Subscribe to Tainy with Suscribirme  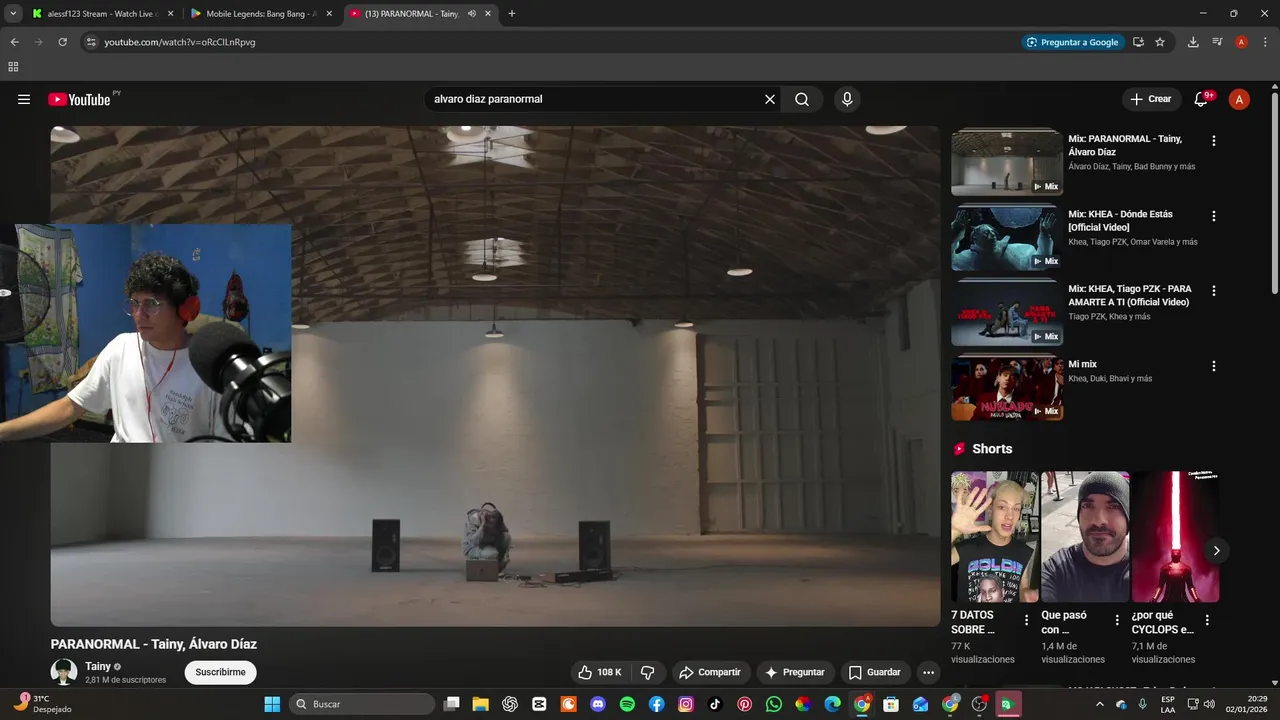220,672
